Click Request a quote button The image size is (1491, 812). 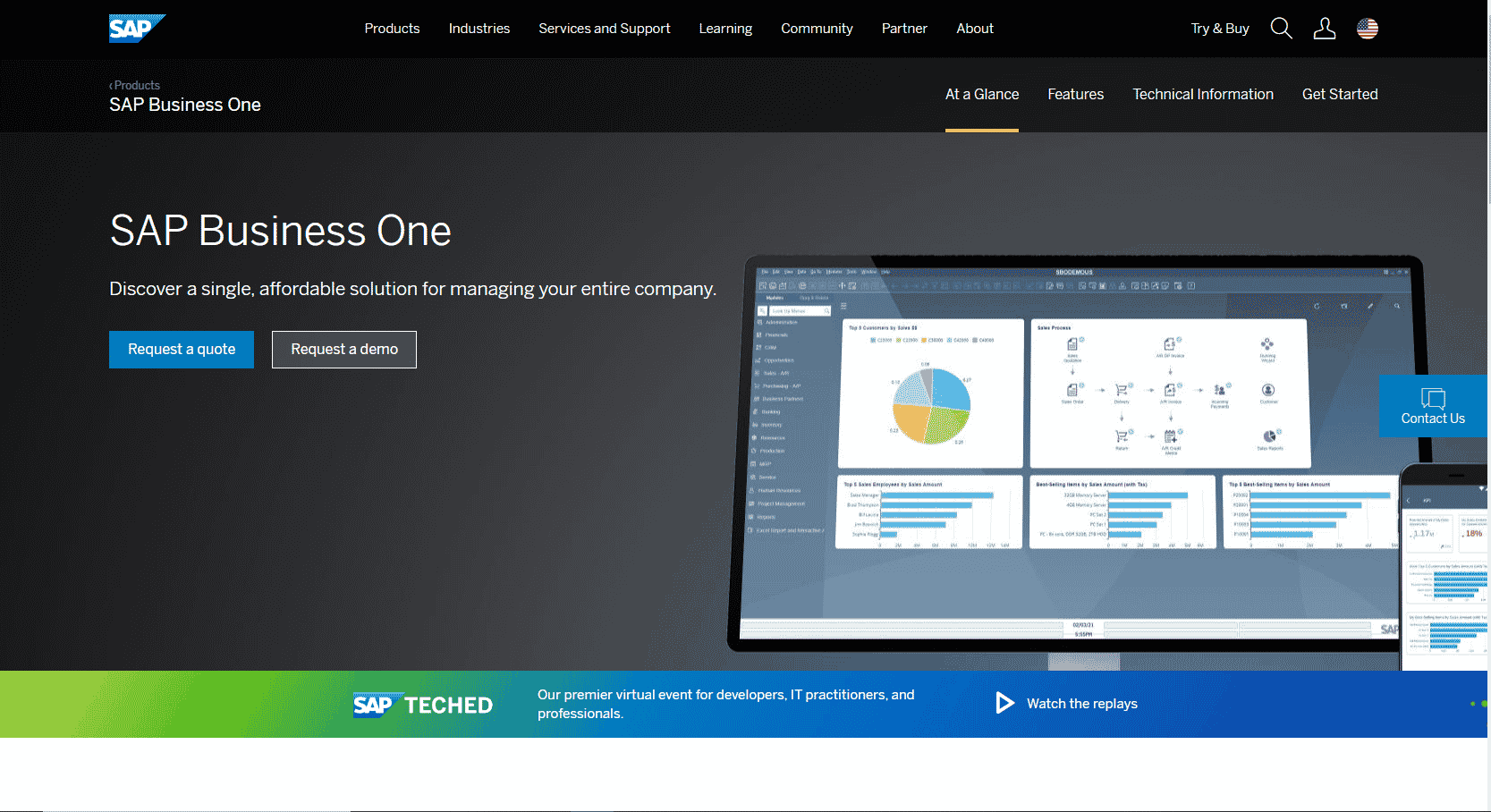pyautogui.click(x=182, y=350)
